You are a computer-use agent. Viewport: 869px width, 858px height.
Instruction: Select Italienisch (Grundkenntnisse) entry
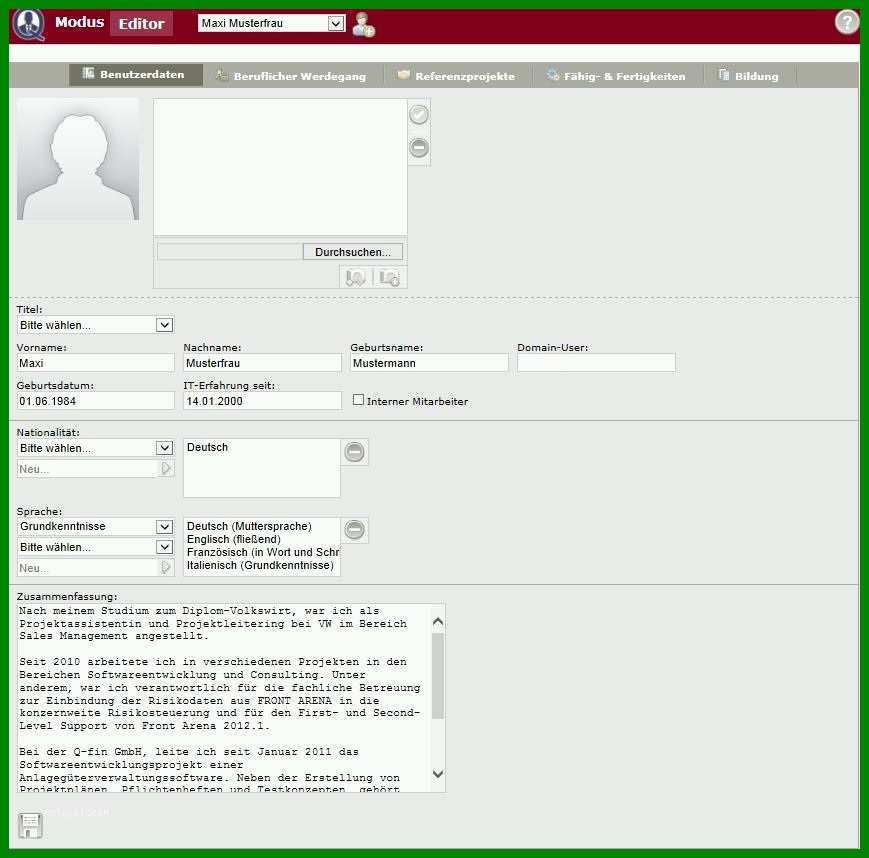pyautogui.click(x=262, y=565)
